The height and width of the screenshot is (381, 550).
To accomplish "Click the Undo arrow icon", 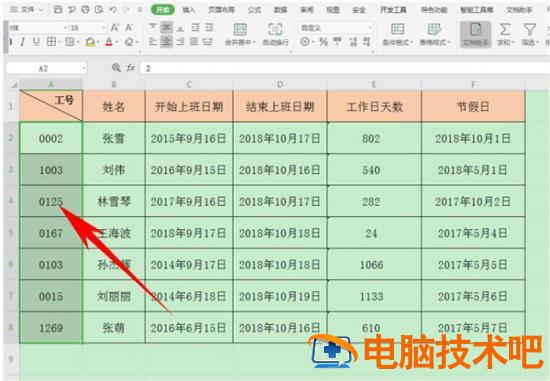I will (113, 9).
